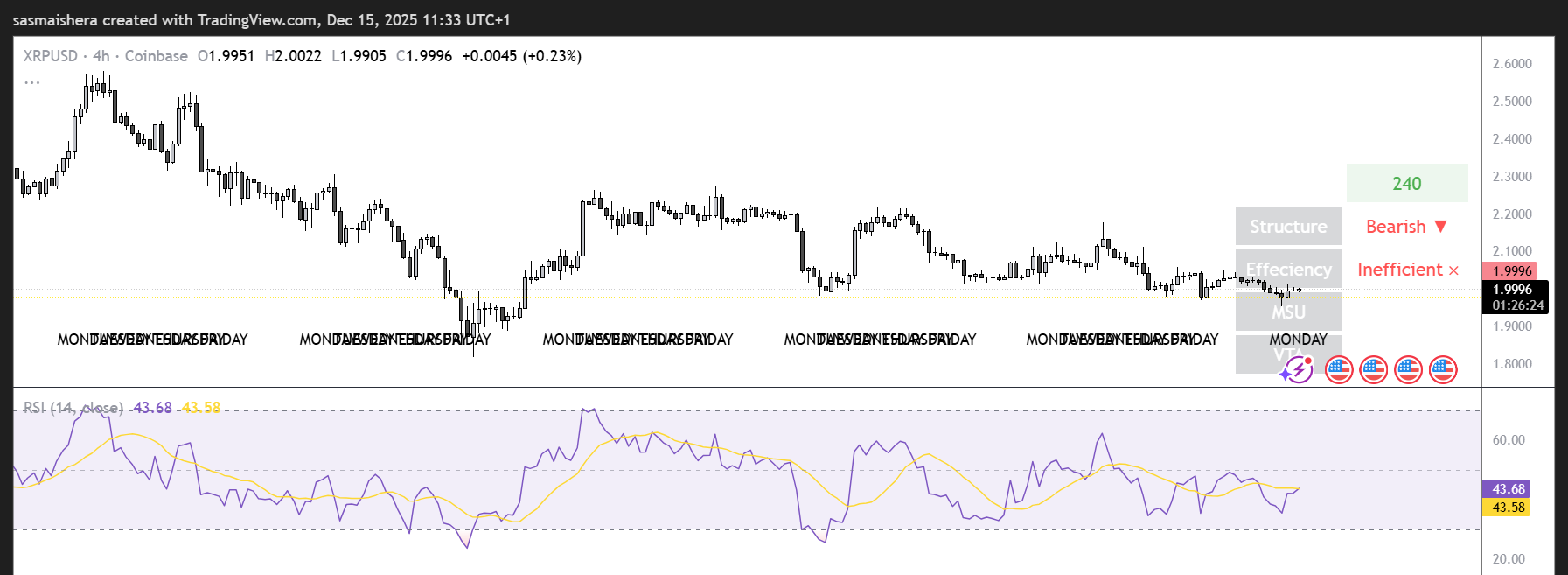This screenshot has height=575, width=1568.
Task: Open the rightmost US flag economic event icon
Action: click(1443, 370)
